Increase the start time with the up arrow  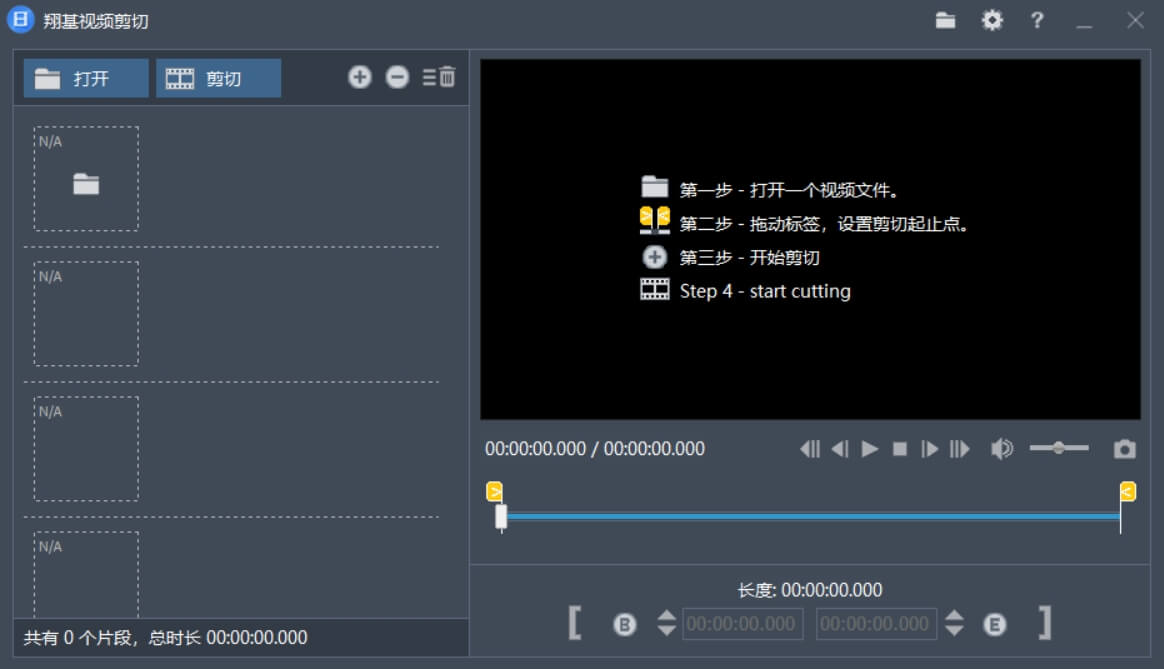pos(667,616)
